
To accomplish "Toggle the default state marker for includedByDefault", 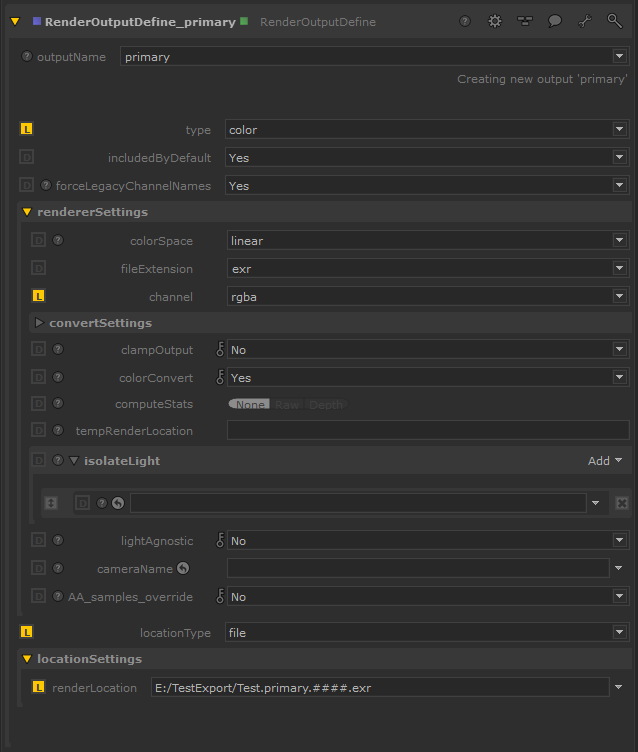I will tap(27, 158).
